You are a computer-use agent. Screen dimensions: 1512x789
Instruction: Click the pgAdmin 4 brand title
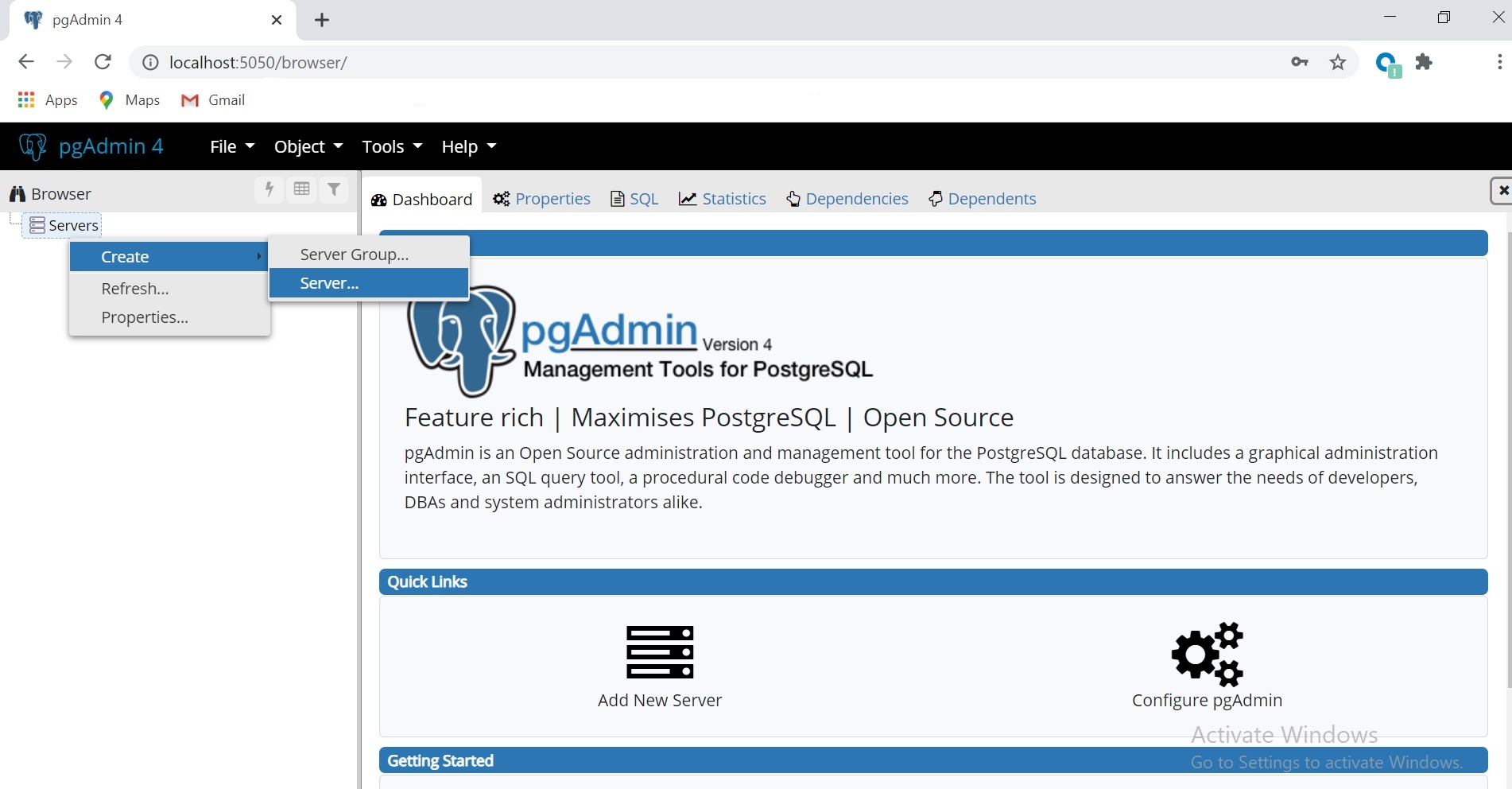point(111,146)
